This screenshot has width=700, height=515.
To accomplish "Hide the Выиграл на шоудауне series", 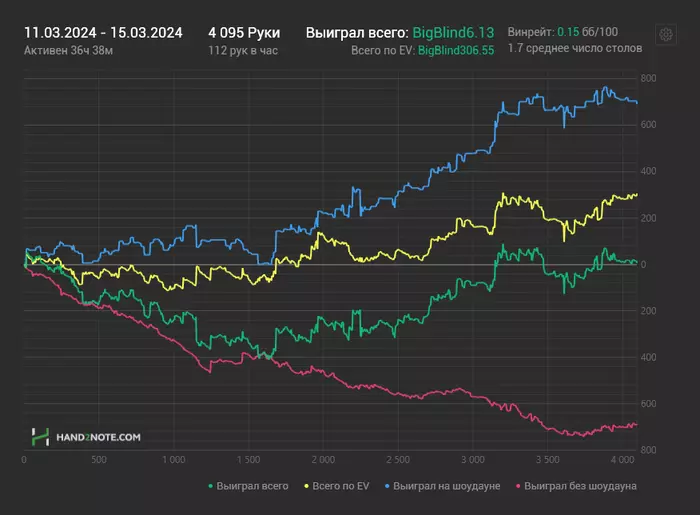I will pyautogui.click(x=446, y=487).
